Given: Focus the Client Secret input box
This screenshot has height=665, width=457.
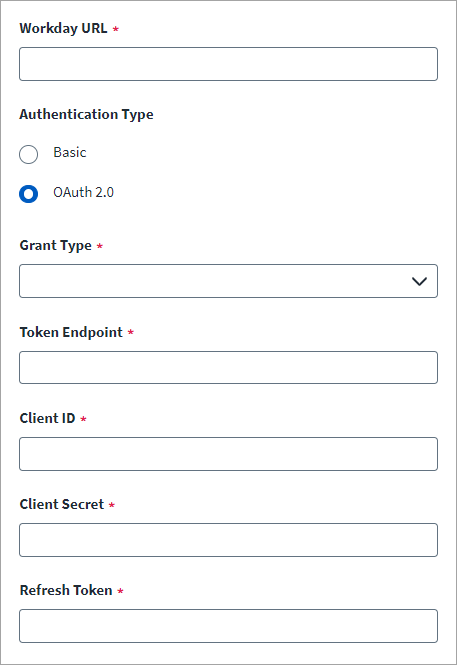Looking at the screenshot, I should click(x=228, y=540).
